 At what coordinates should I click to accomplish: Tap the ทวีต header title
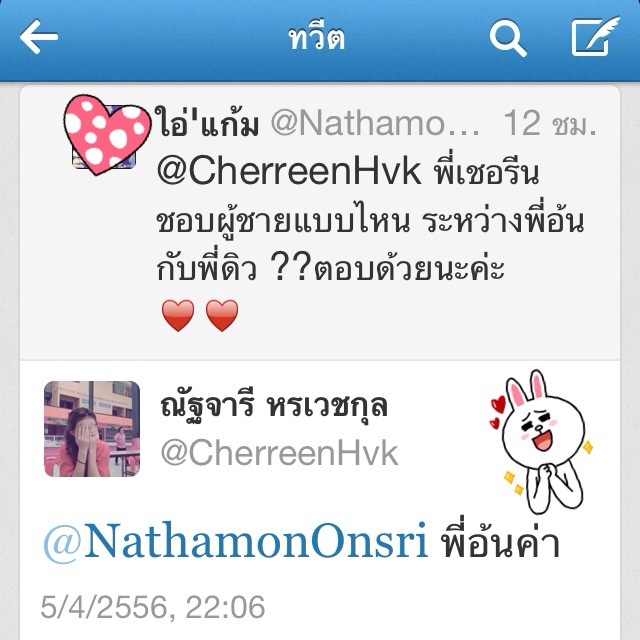tap(317, 38)
